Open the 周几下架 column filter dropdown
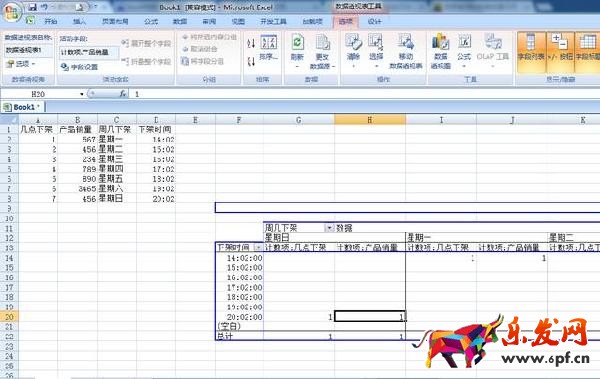The width and height of the screenshot is (600, 379). (329, 228)
